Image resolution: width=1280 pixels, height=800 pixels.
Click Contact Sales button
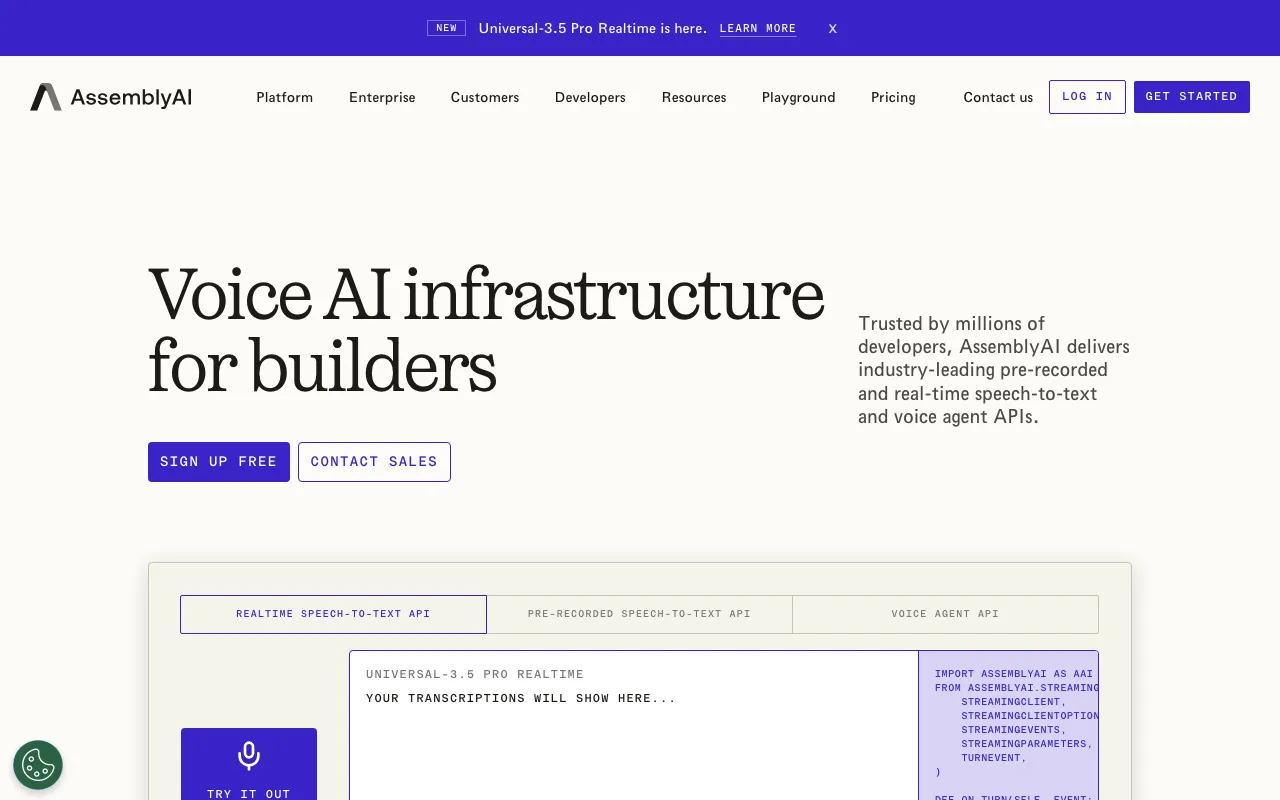(374, 462)
